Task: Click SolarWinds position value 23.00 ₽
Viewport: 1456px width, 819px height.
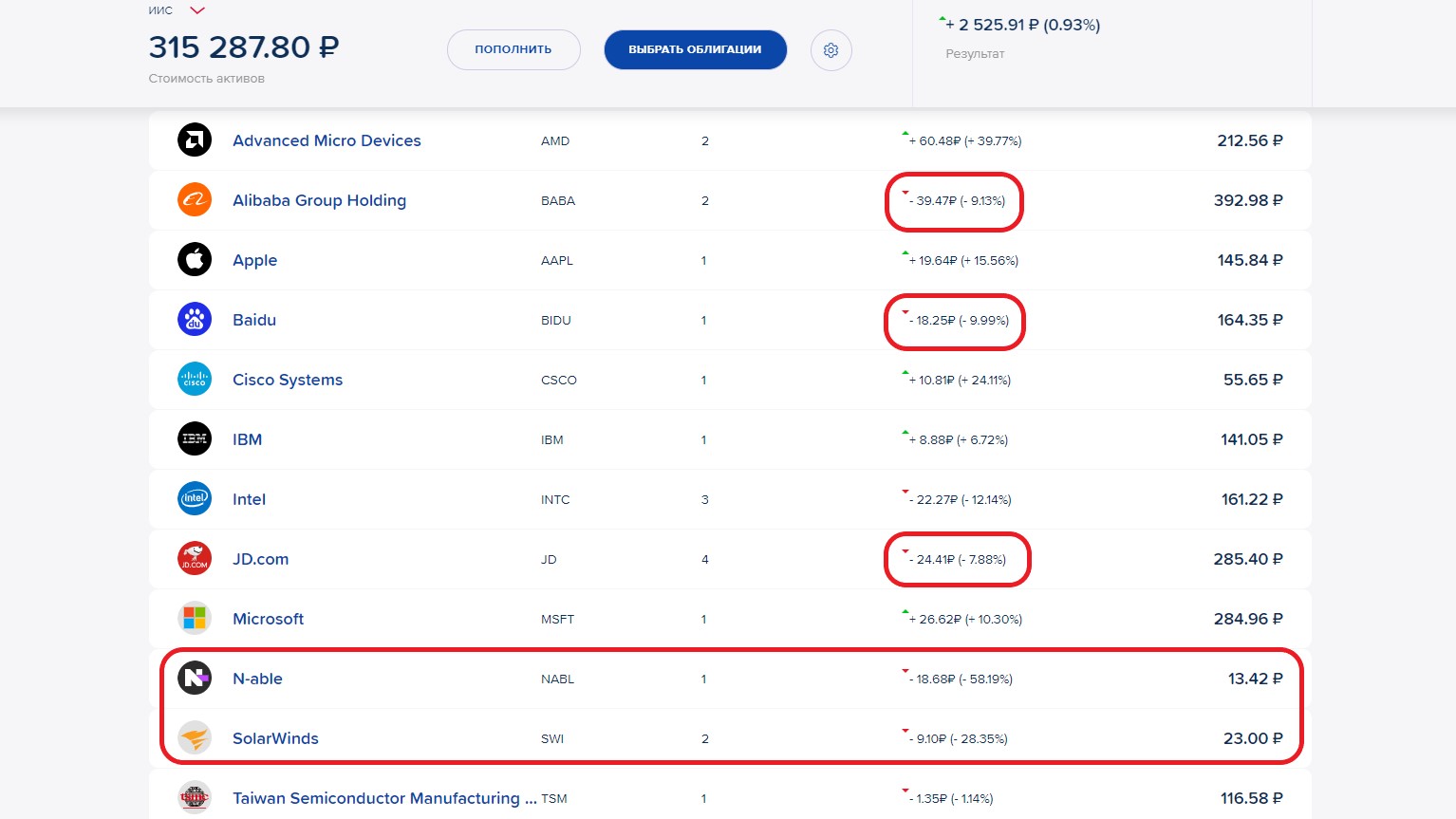Action: click(1253, 738)
